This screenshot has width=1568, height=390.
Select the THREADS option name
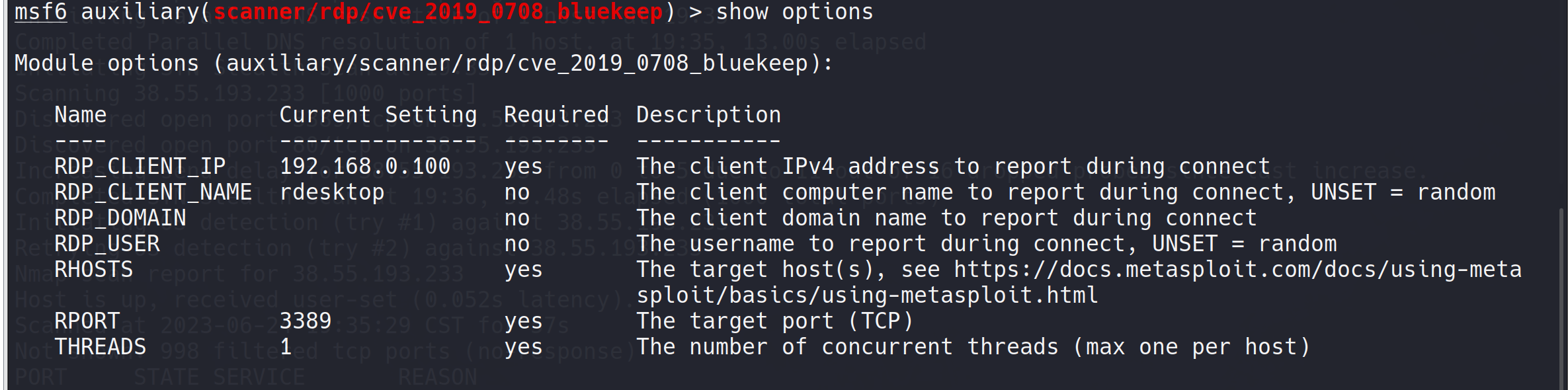point(100,347)
